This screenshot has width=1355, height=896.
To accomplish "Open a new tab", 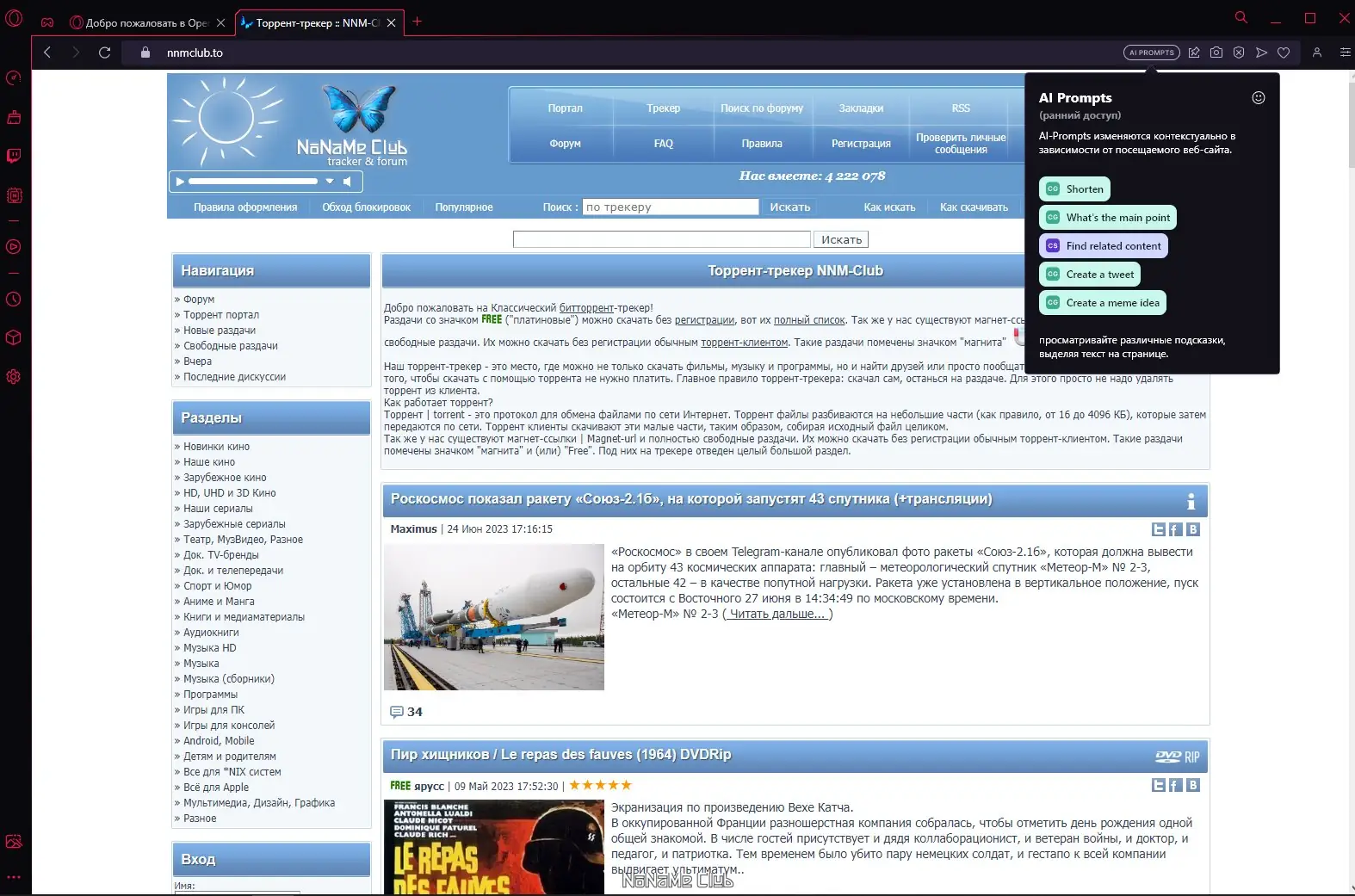I will (x=418, y=22).
